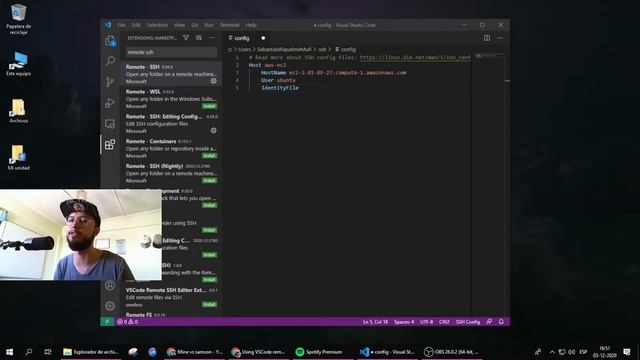
Task: Open the Extensions panel more actions menu
Action: coord(211,38)
